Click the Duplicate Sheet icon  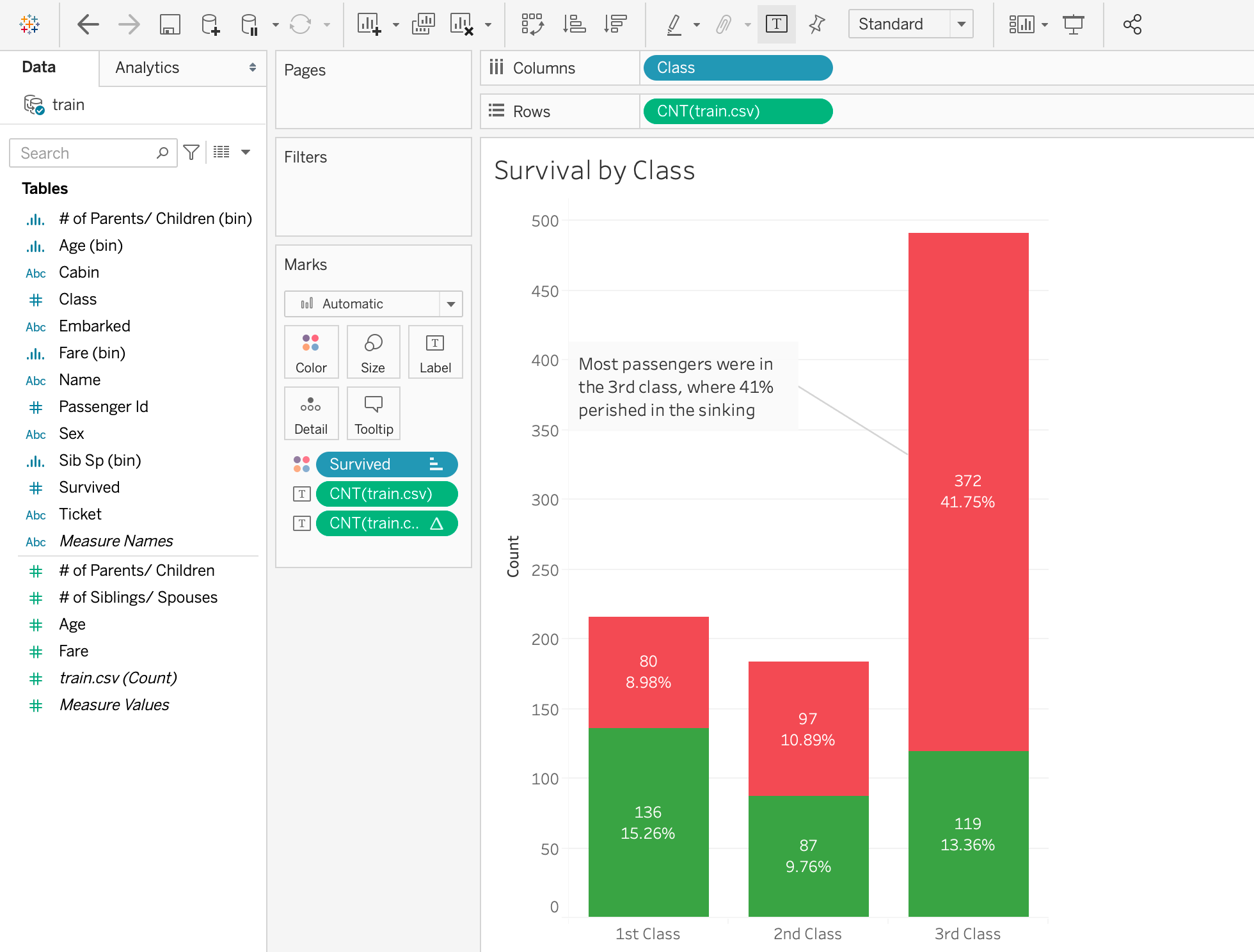pos(423,24)
